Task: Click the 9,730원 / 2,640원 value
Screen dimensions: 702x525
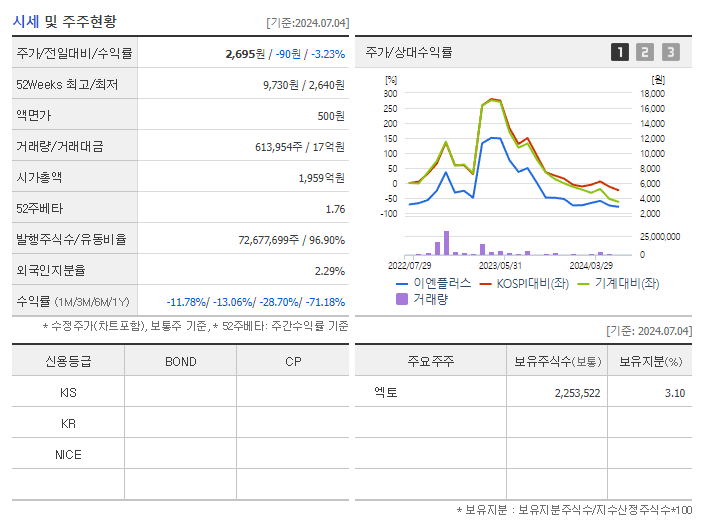Action: (x=304, y=85)
